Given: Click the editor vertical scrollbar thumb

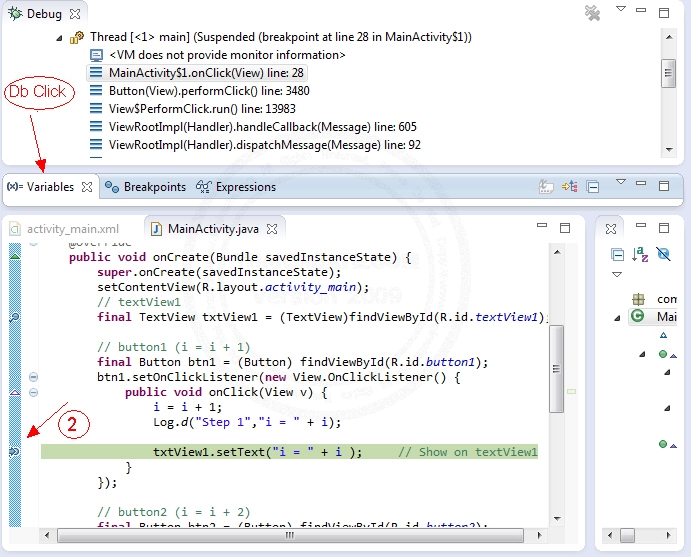Looking at the screenshot, I should (557, 369).
